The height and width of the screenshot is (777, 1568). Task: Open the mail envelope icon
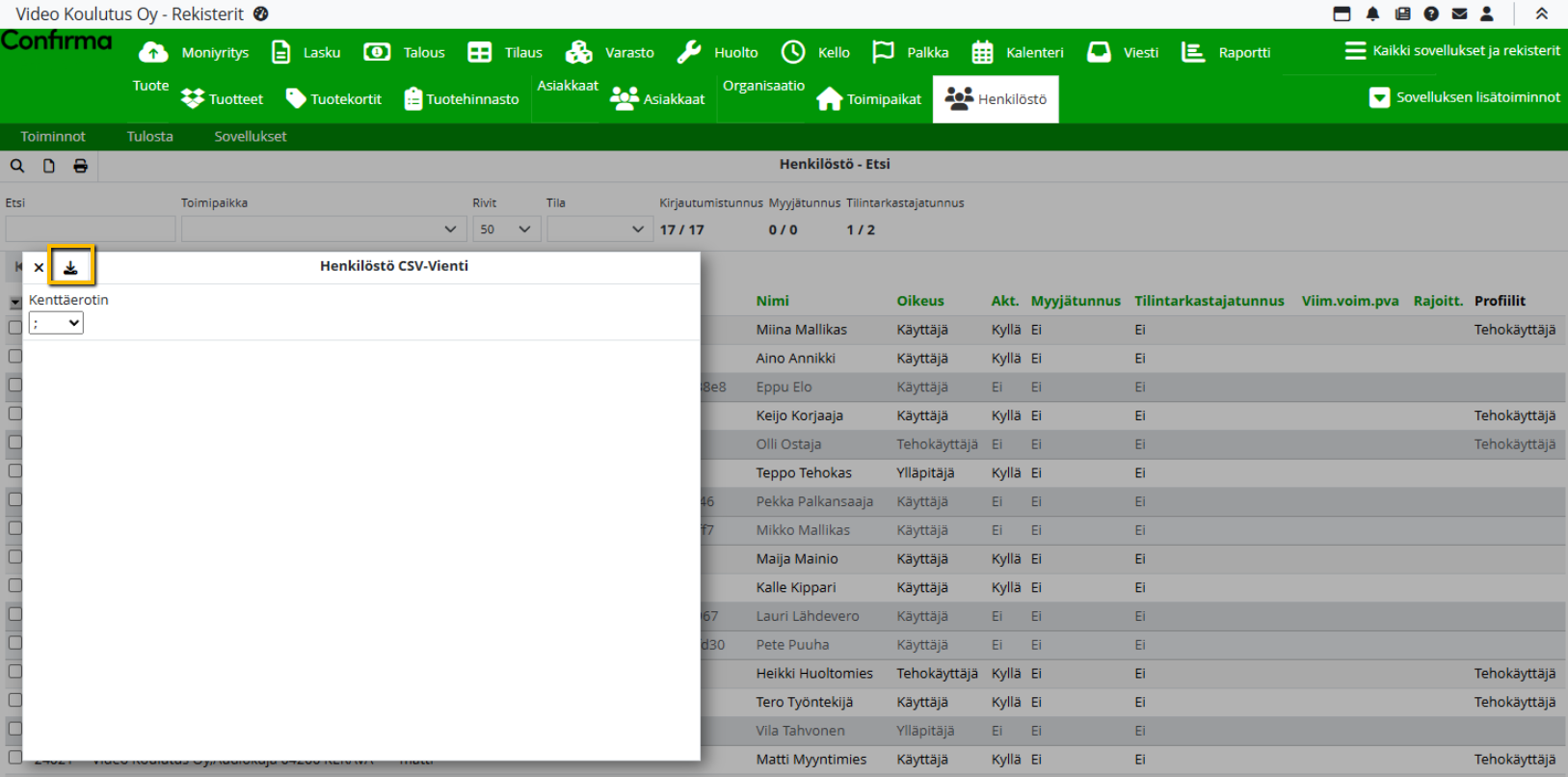[1459, 13]
